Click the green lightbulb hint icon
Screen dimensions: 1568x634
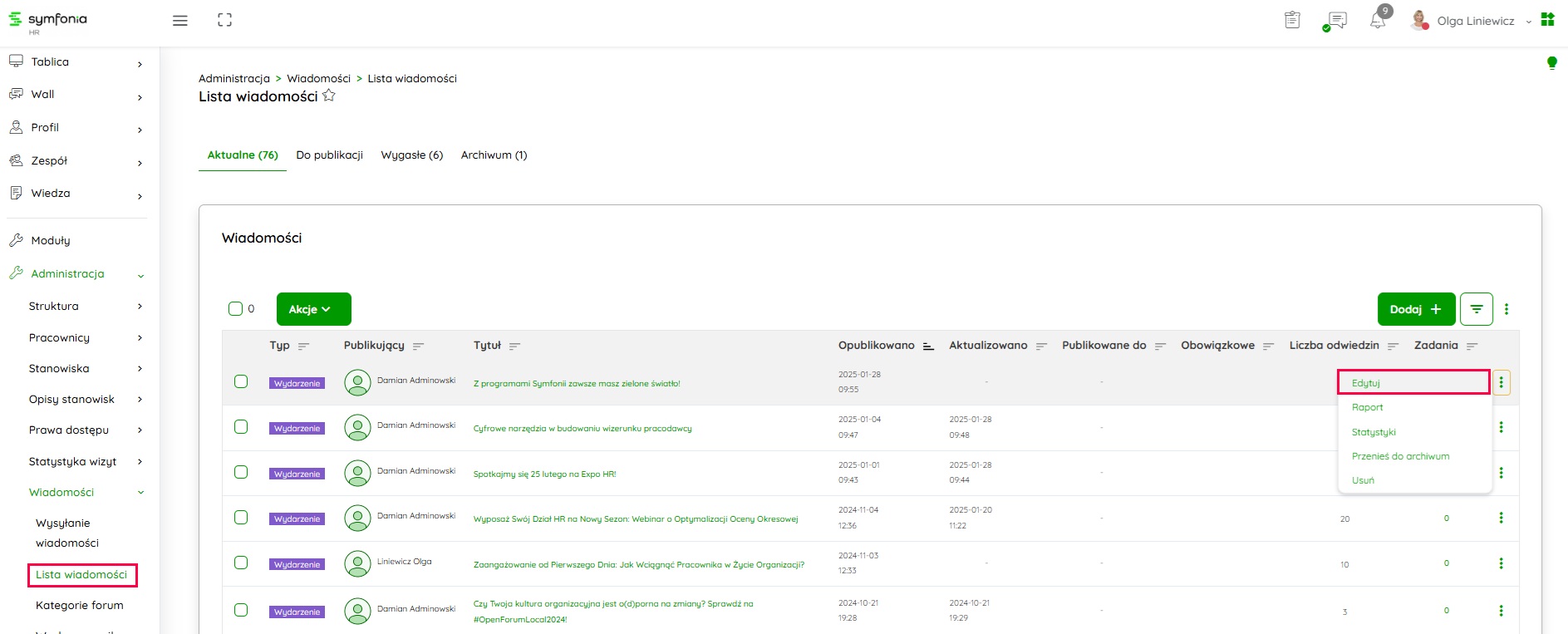tap(1551, 62)
